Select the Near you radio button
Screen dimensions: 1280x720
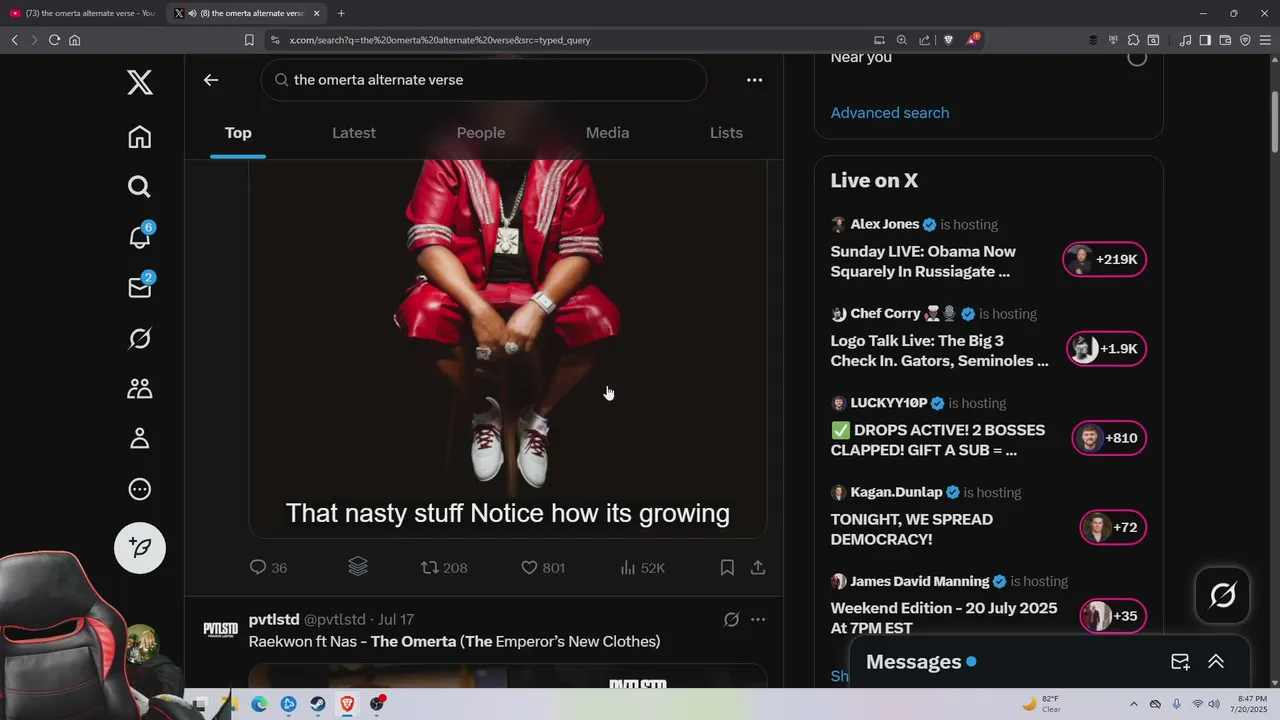(1137, 57)
